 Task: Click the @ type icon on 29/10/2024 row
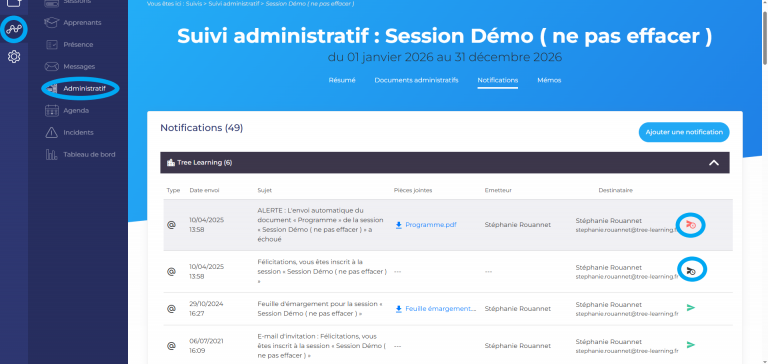[x=171, y=309]
